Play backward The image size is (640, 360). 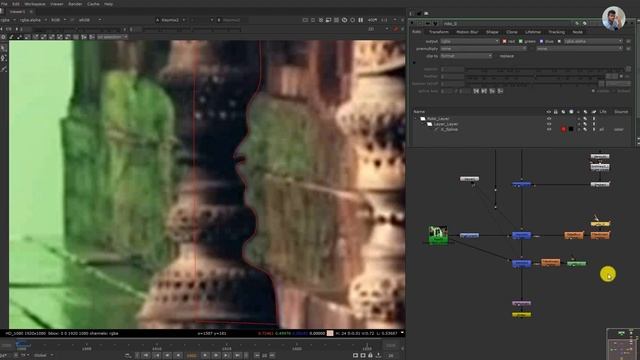click(x=167, y=356)
